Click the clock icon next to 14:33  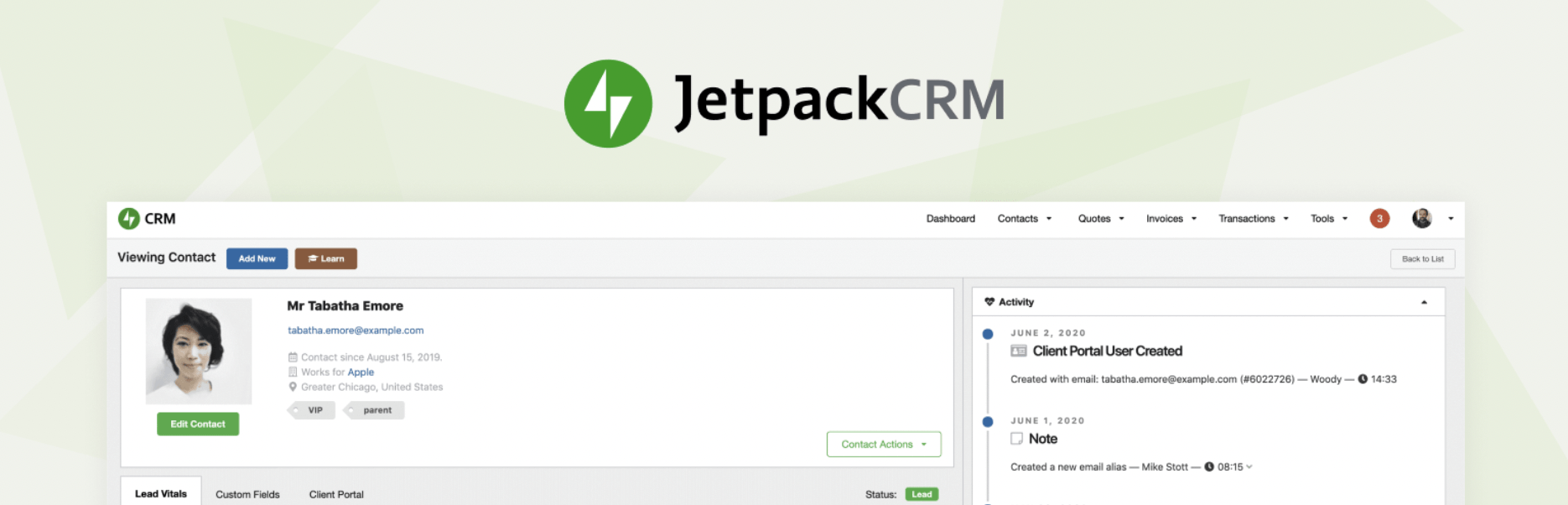1363,379
